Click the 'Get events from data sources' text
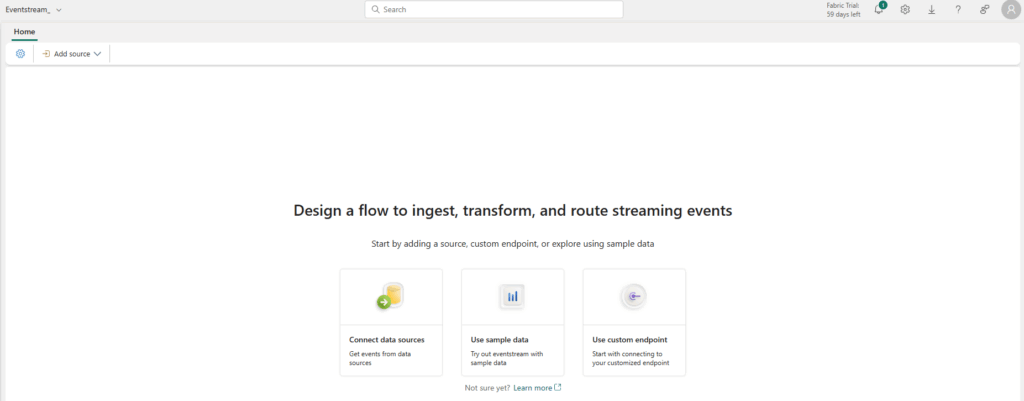The image size is (1024, 401). [380, 358]
